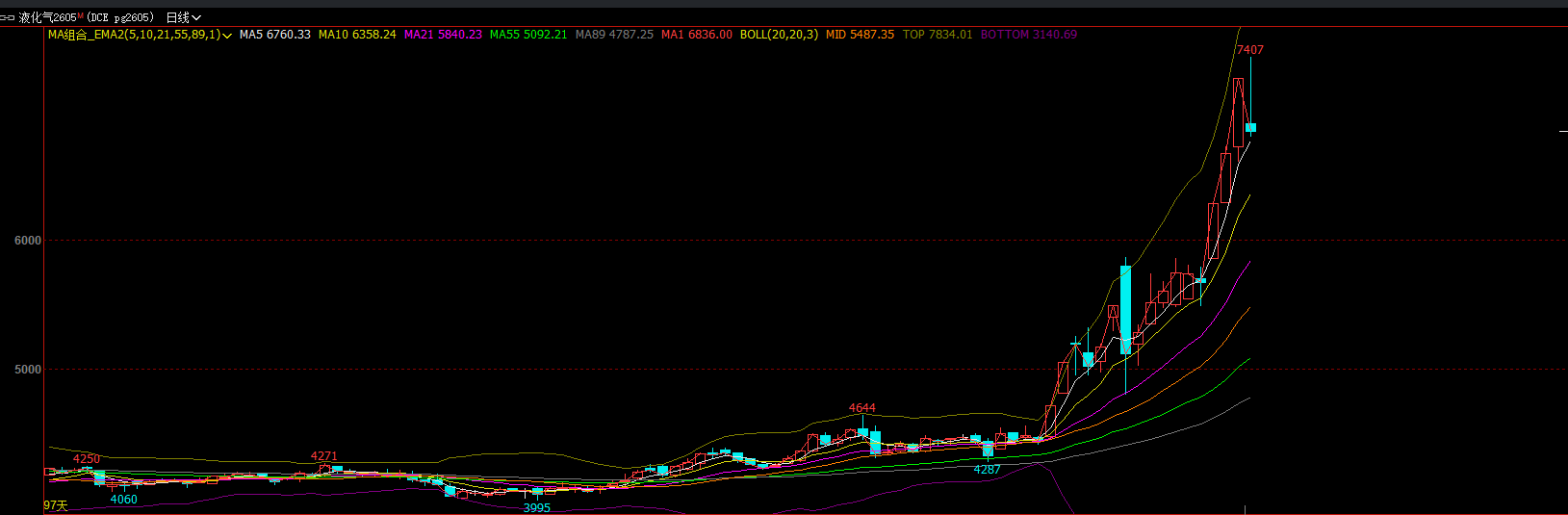Click the TOP 7834.01 band label
Screen dimensions: 1568x515
click(937, 35)
